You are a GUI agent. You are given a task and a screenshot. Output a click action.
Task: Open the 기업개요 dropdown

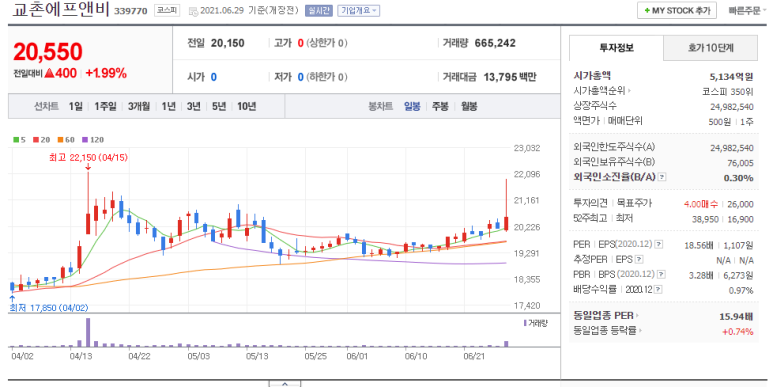[358, 10]
